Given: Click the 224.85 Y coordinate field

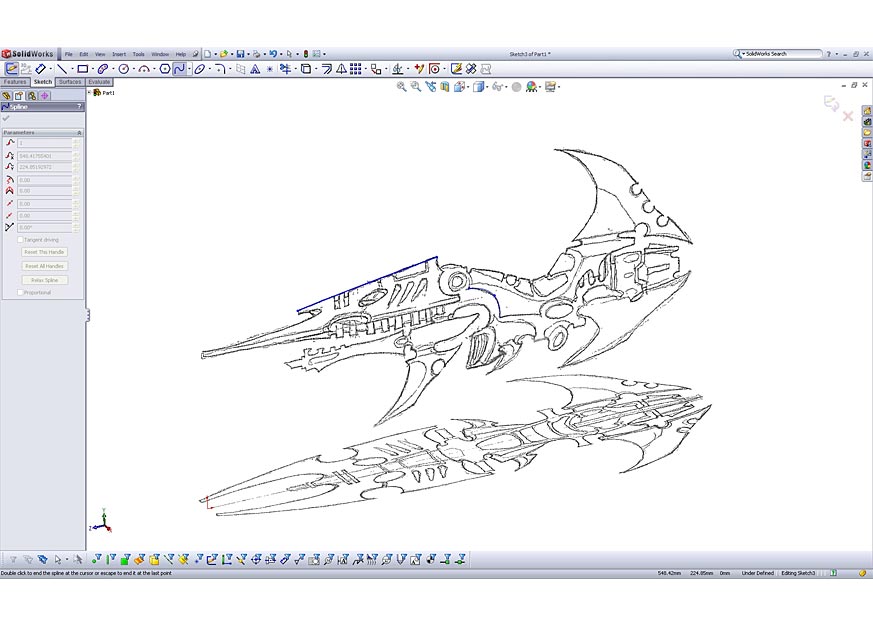Looking at the screenshot, I should [x=45, y=167].
